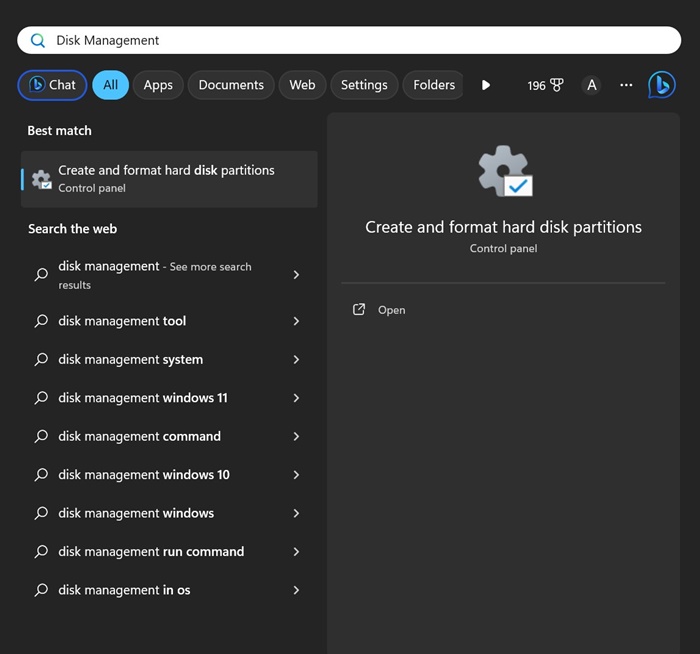Click search icon beside disk management tool
Screen dimensions: 700x654
click(41, 321)
